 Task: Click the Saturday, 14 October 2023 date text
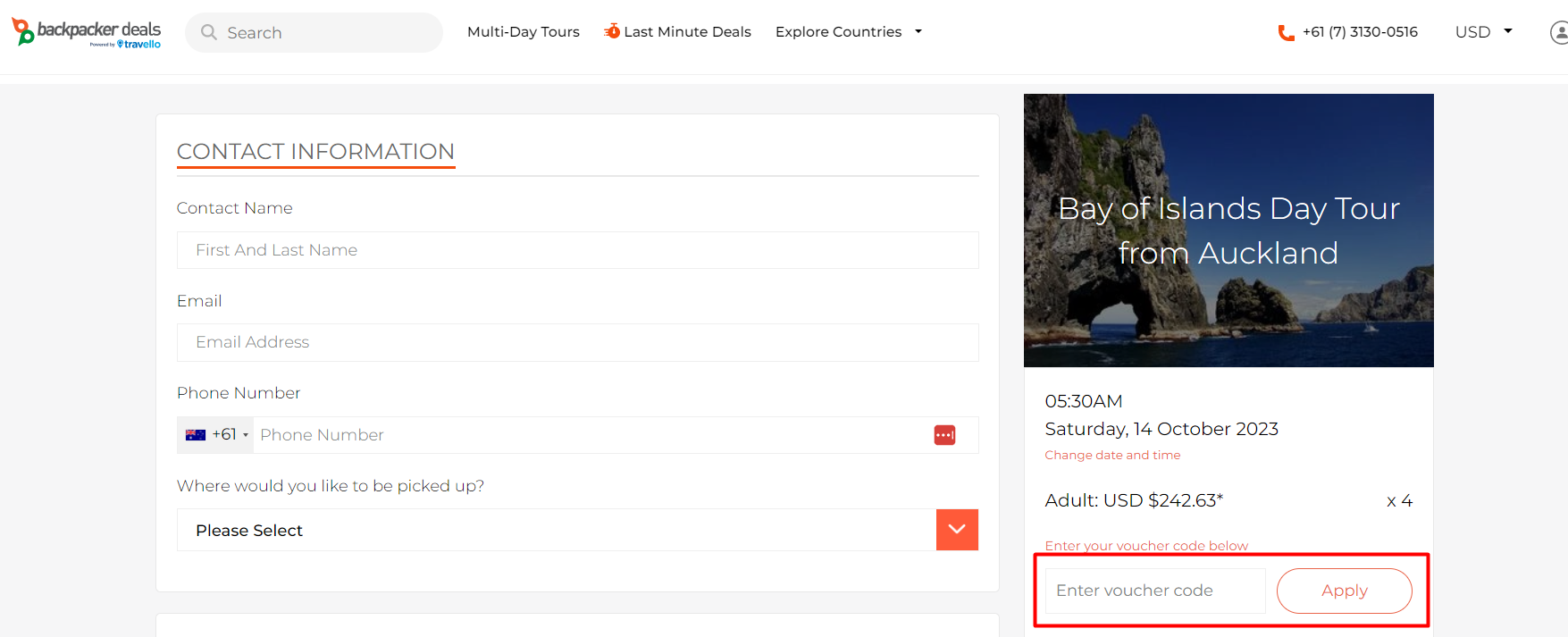coord(1161,429)
